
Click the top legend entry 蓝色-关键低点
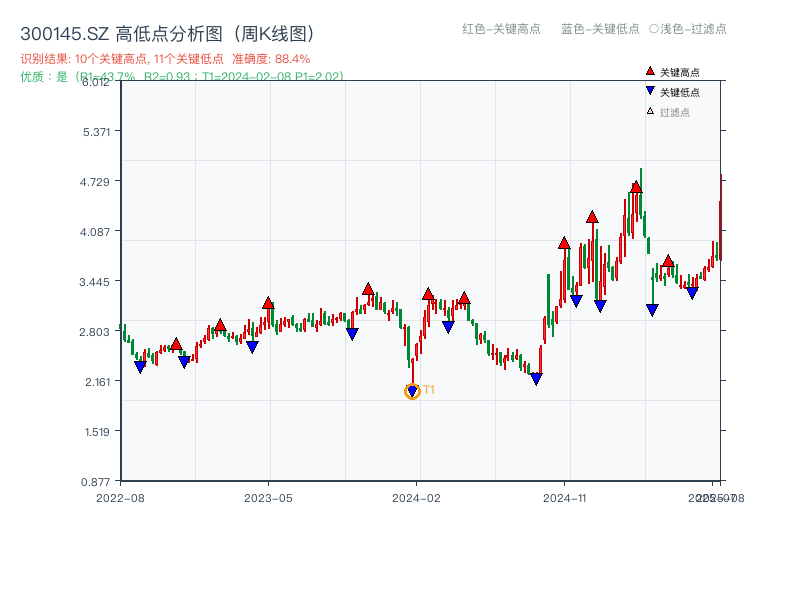600,29
